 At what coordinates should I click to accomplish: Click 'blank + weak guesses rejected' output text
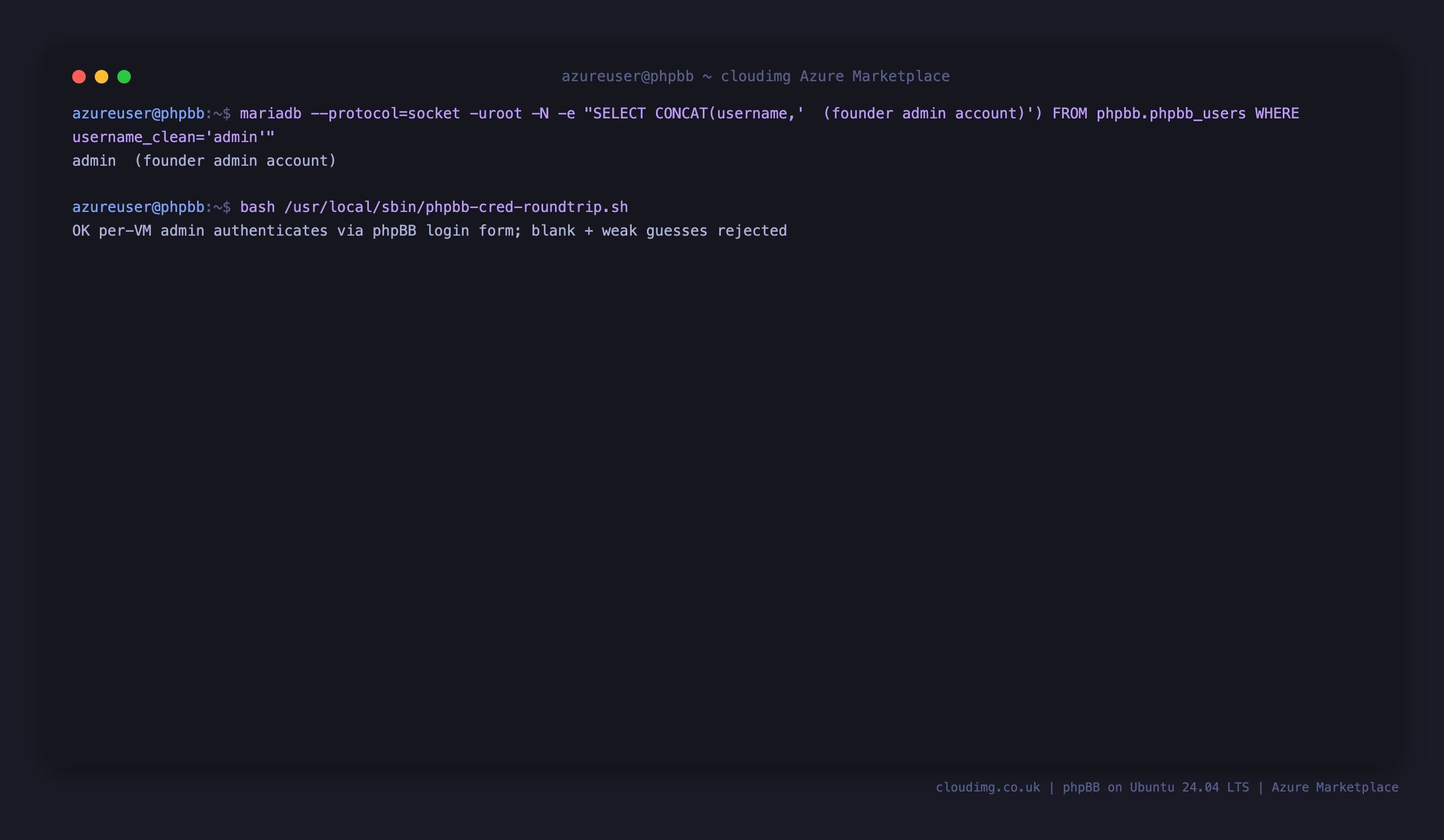click(x=659, y=231)
